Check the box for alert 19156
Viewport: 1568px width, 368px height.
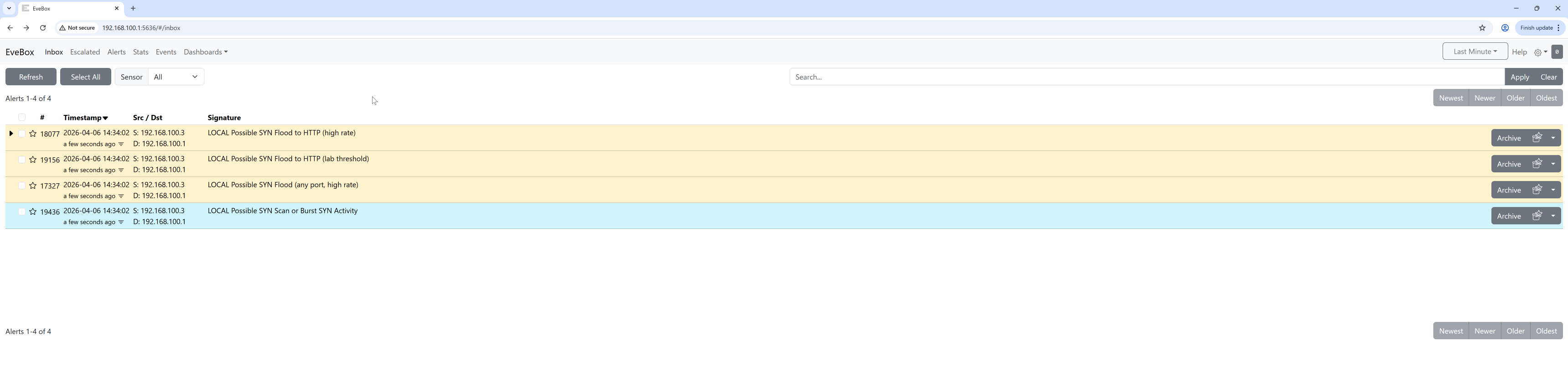point(22,160)
